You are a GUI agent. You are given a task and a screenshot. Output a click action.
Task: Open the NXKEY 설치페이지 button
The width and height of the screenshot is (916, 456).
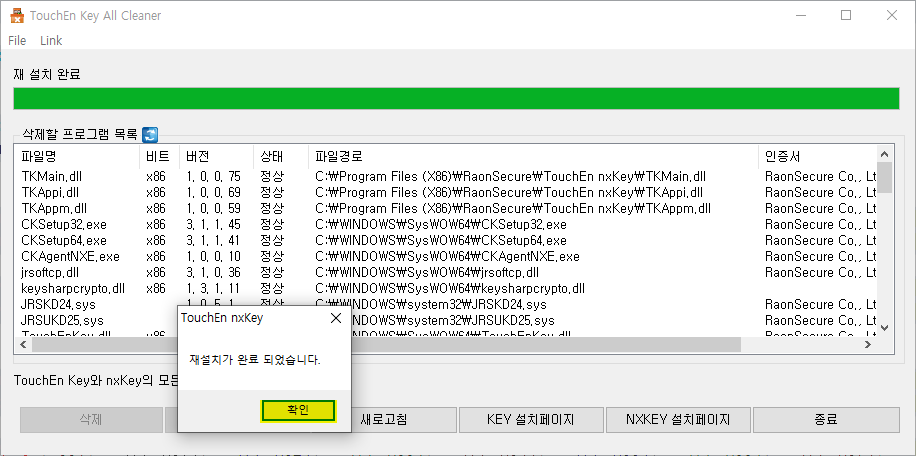678,419
